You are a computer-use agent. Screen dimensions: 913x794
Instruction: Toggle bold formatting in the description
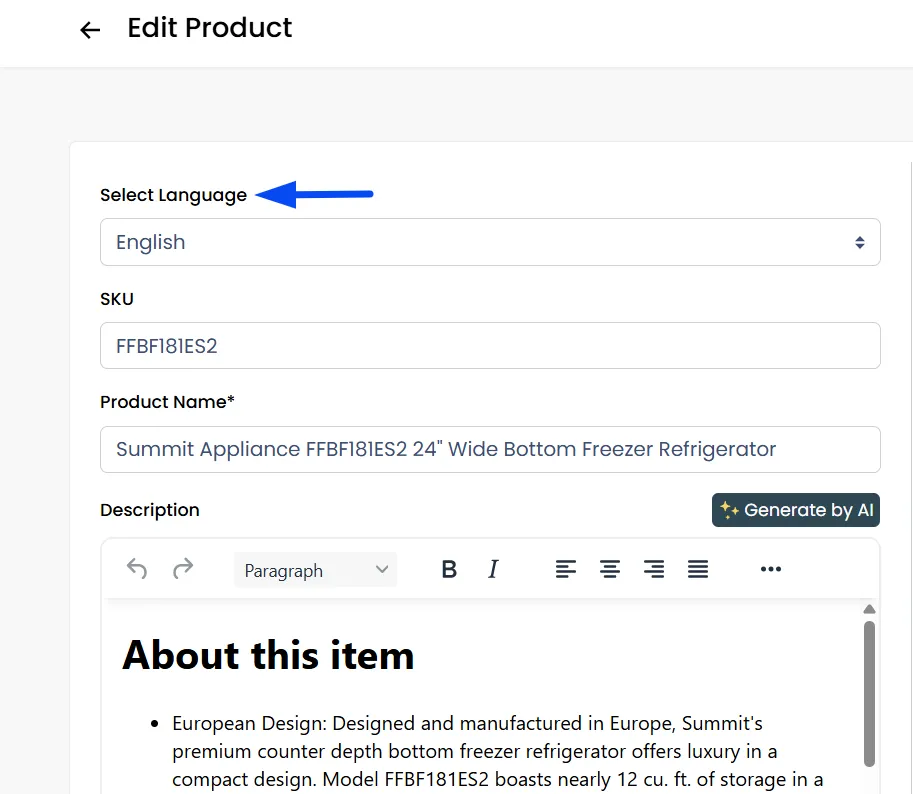(449, 569)
